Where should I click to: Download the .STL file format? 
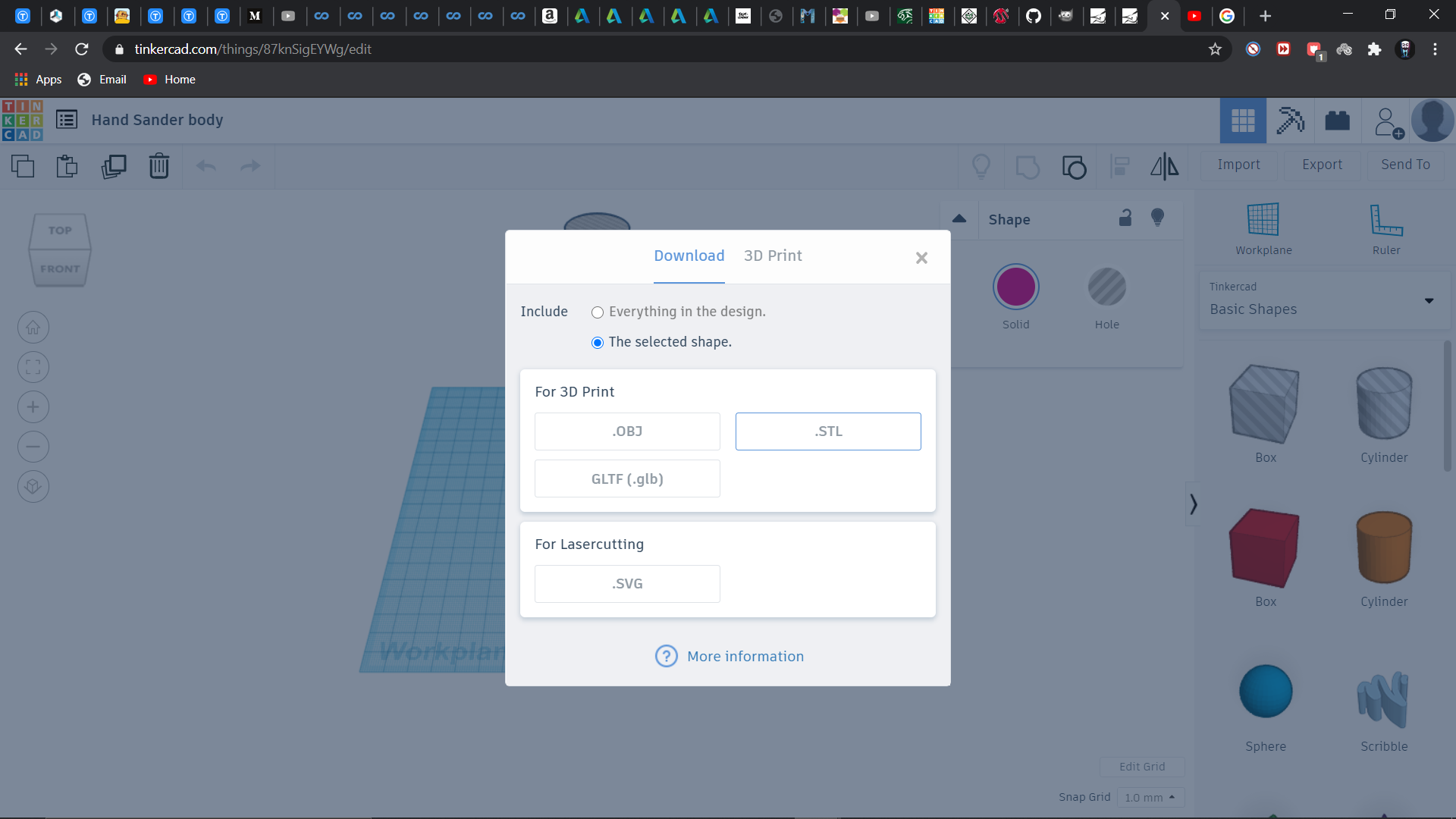click(x=827, y=431)
